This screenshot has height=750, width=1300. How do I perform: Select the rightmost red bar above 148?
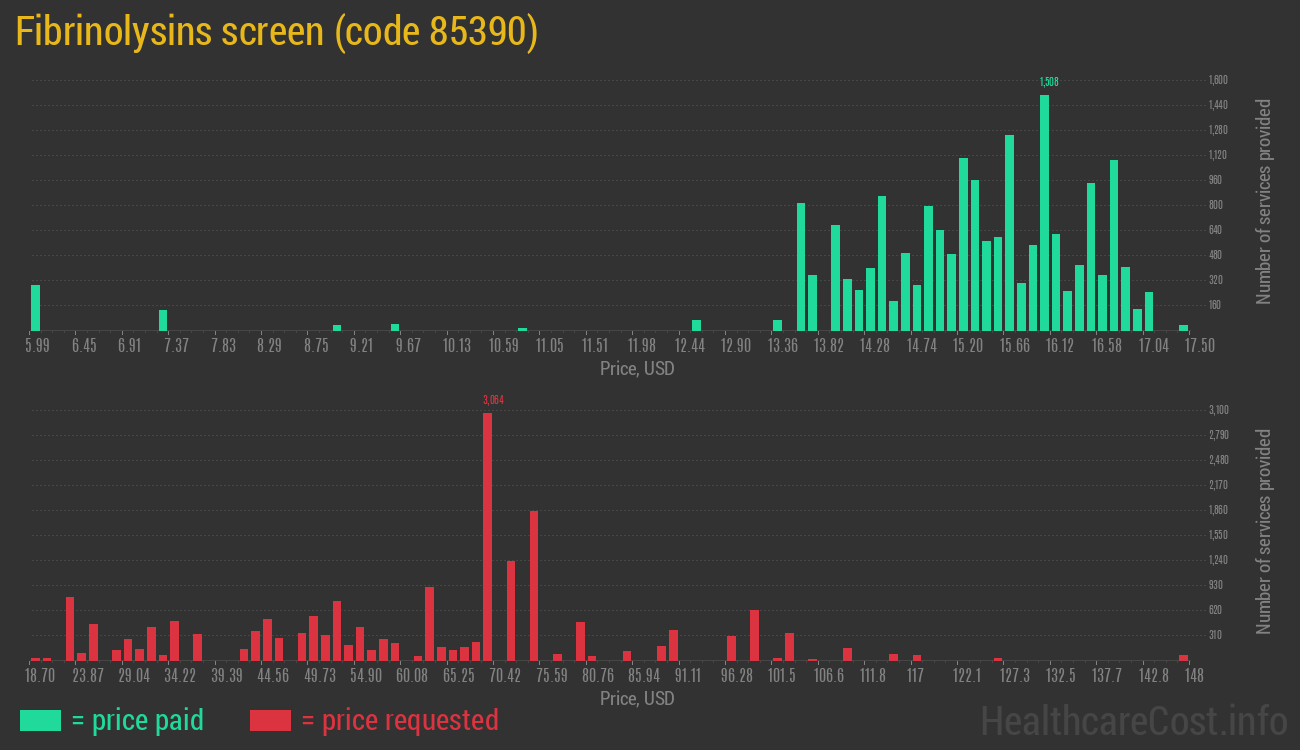pyautogui.click(x=1183, y=657)
